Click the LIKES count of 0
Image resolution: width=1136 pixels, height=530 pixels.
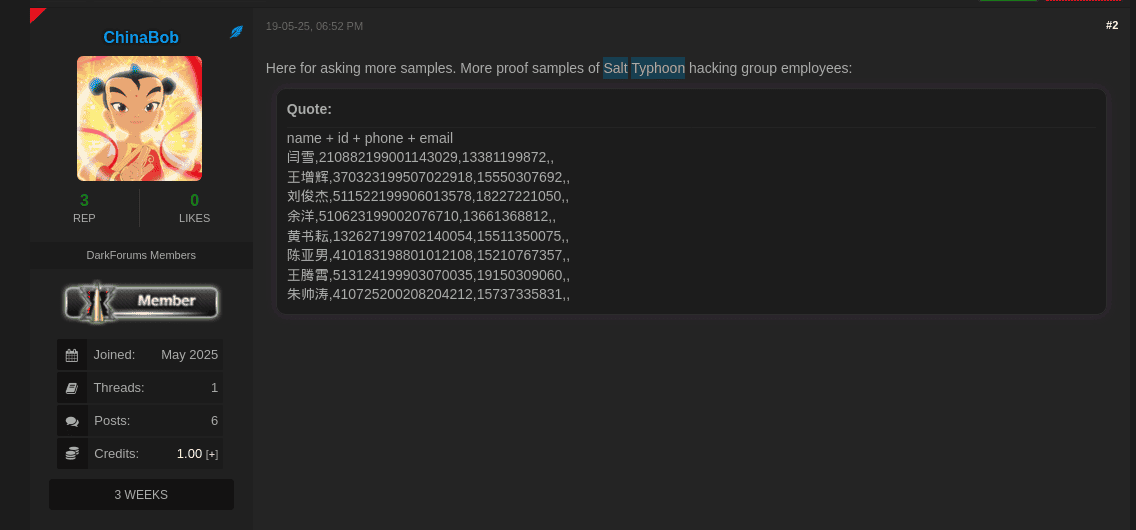click(x=194, y=200)
